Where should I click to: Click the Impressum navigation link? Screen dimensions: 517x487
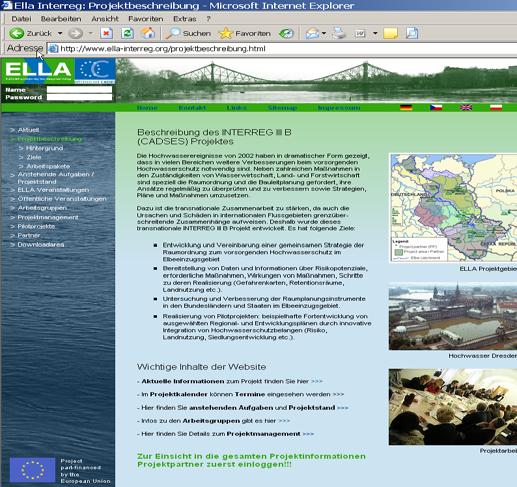pos(339,108)
